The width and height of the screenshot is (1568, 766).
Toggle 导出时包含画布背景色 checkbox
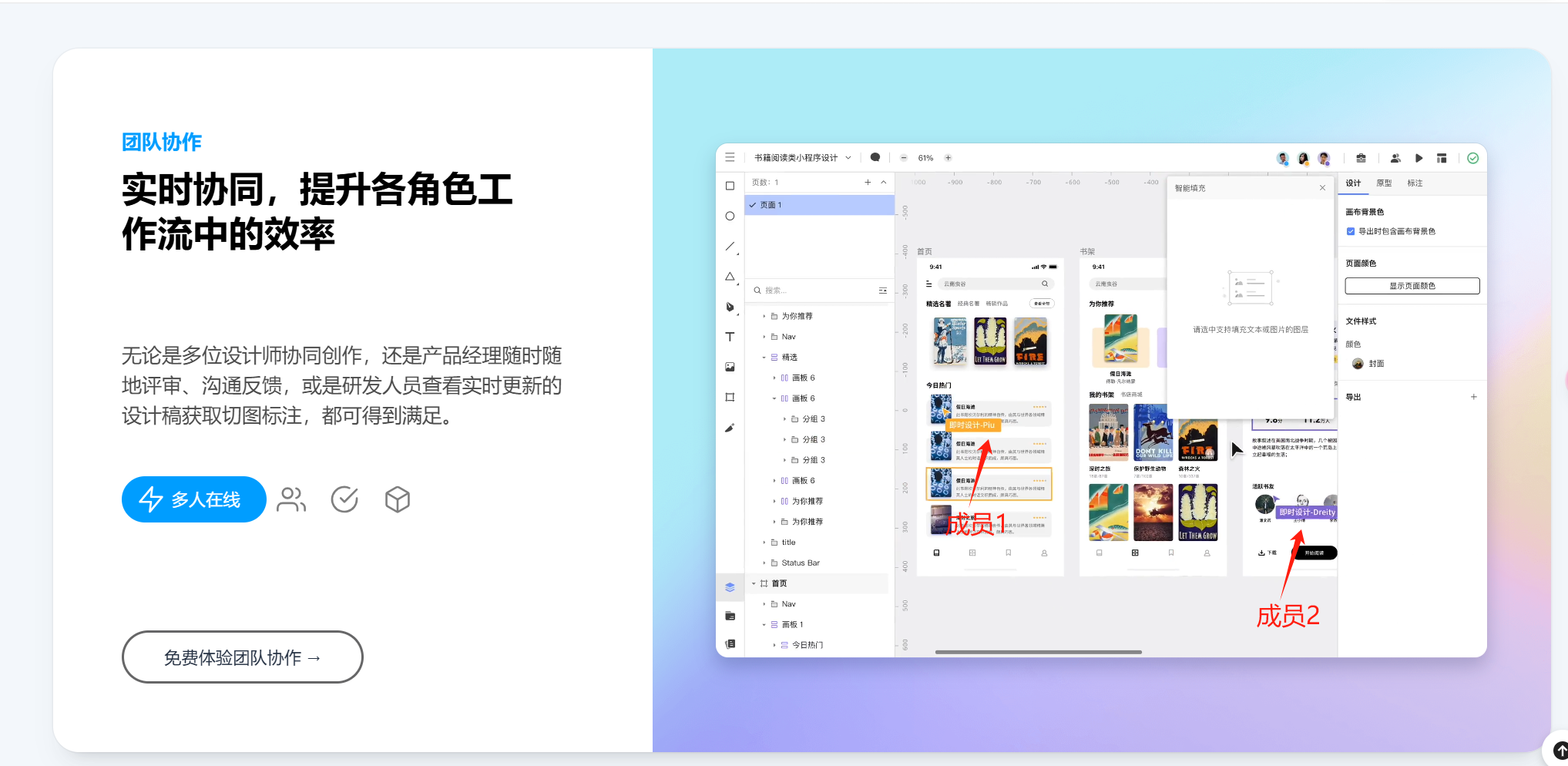(x=1351, y=231)
